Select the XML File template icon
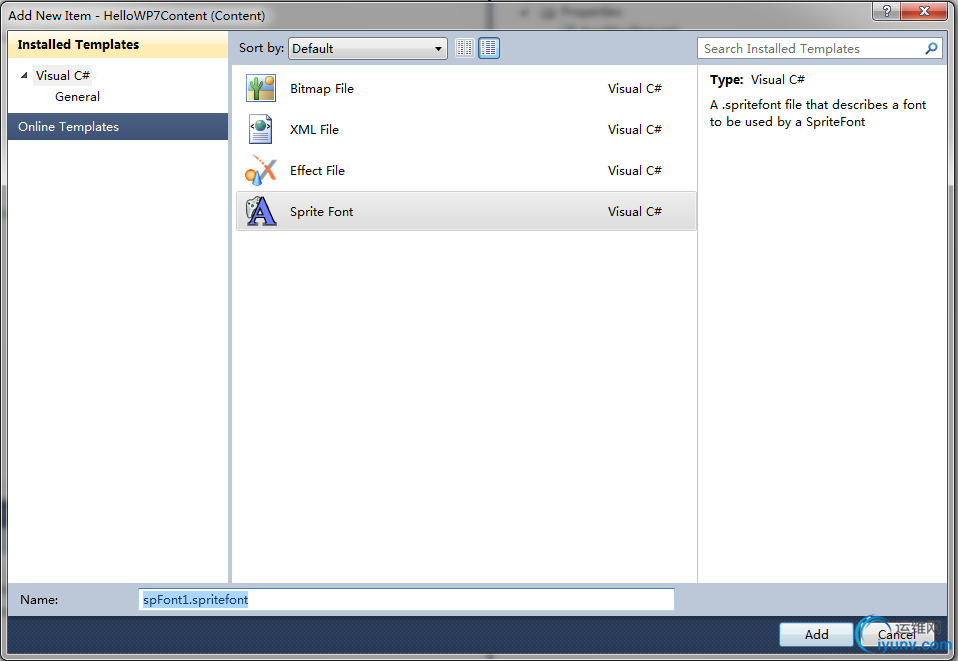 (261, 130)
